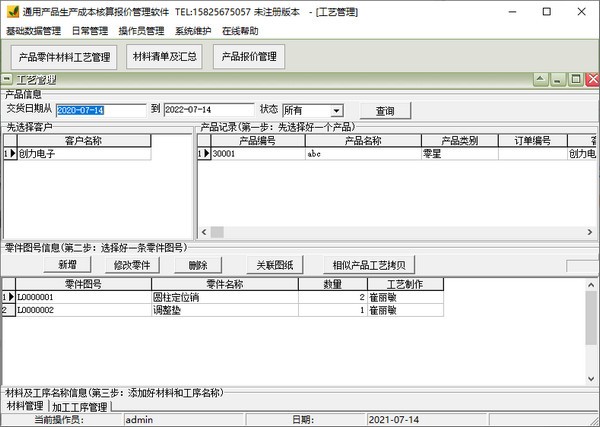Click the 产品编号 column header
600x427 pixels.
tap(258, 141)
